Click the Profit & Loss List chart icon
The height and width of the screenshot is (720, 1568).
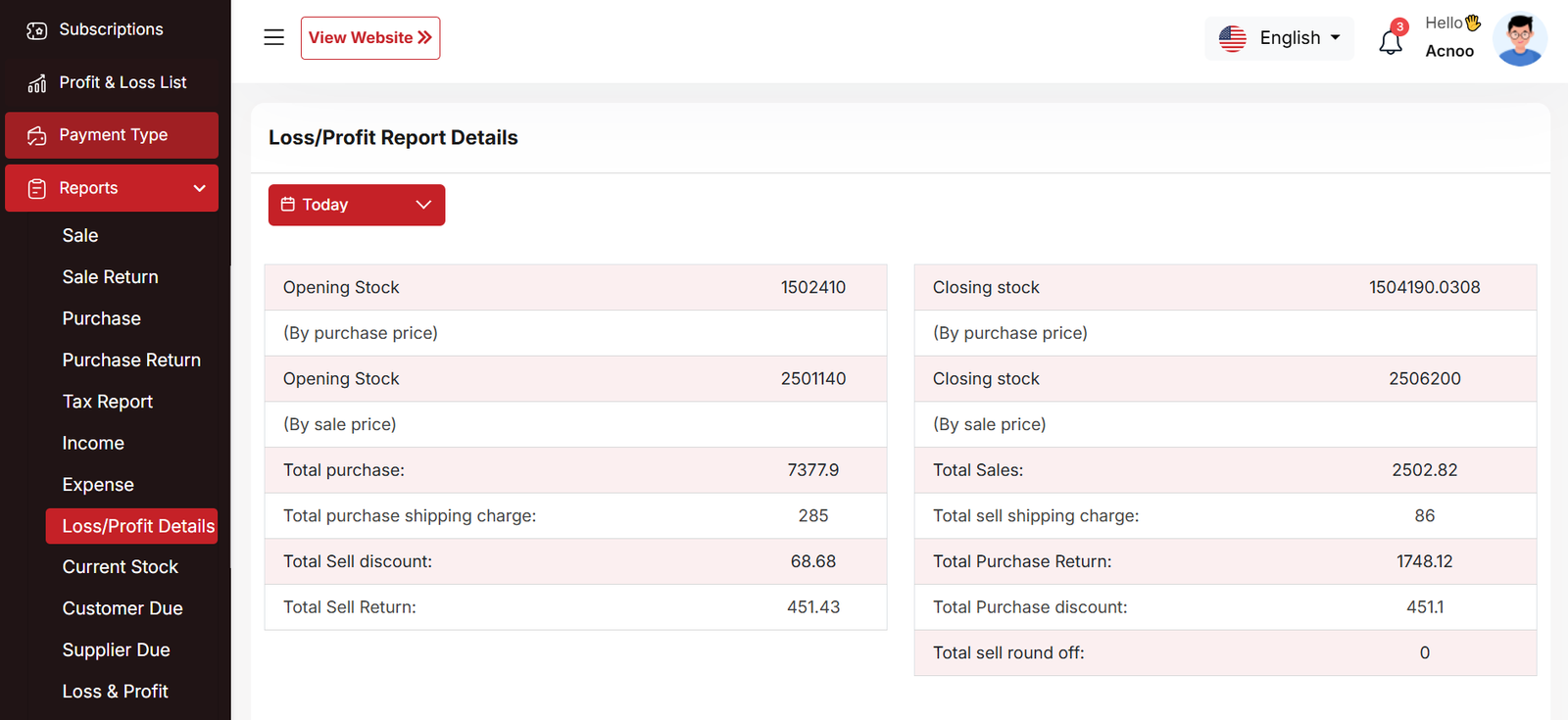click(37, 83)
